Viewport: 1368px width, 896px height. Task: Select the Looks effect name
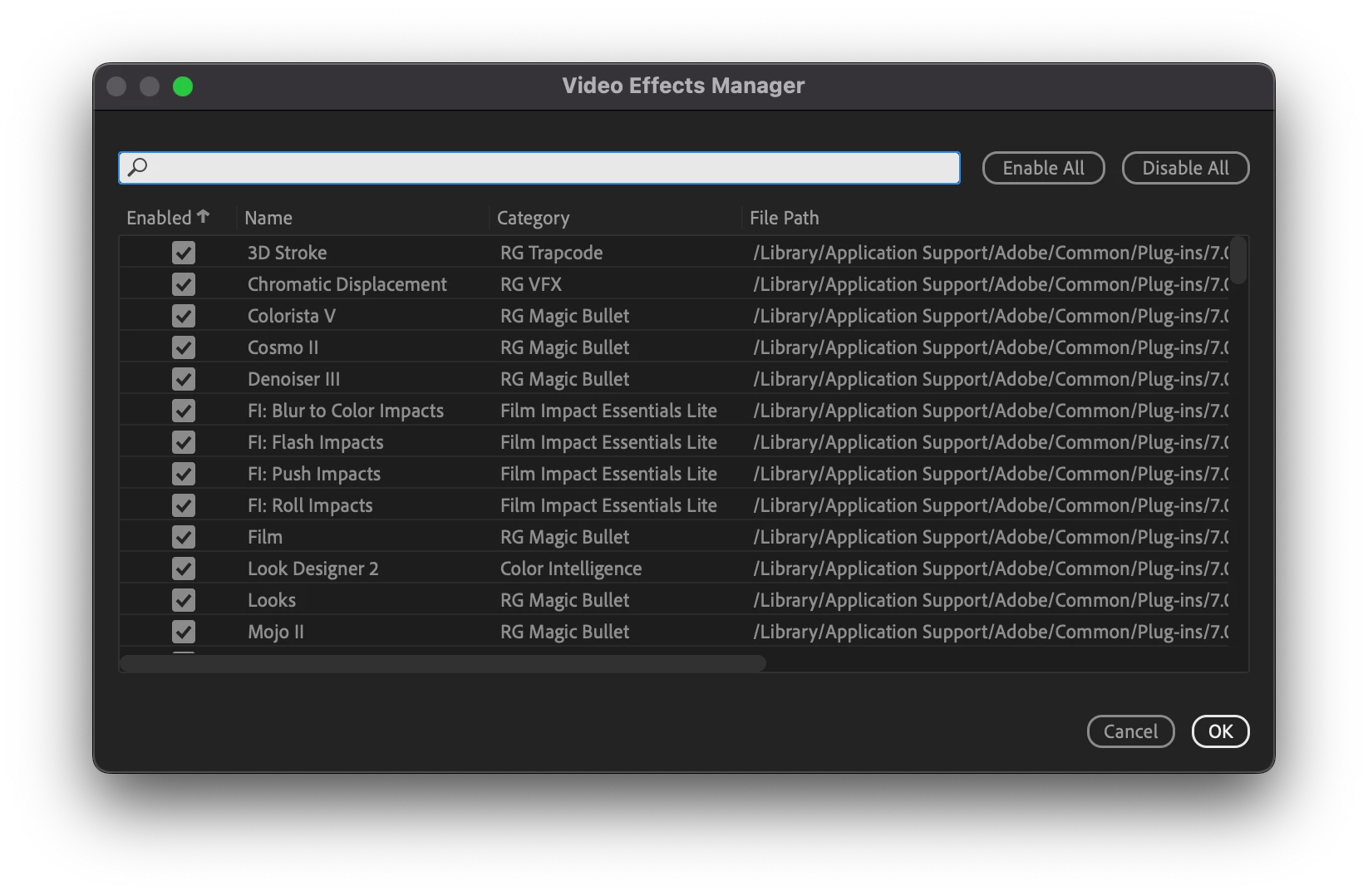pos(271,600)
